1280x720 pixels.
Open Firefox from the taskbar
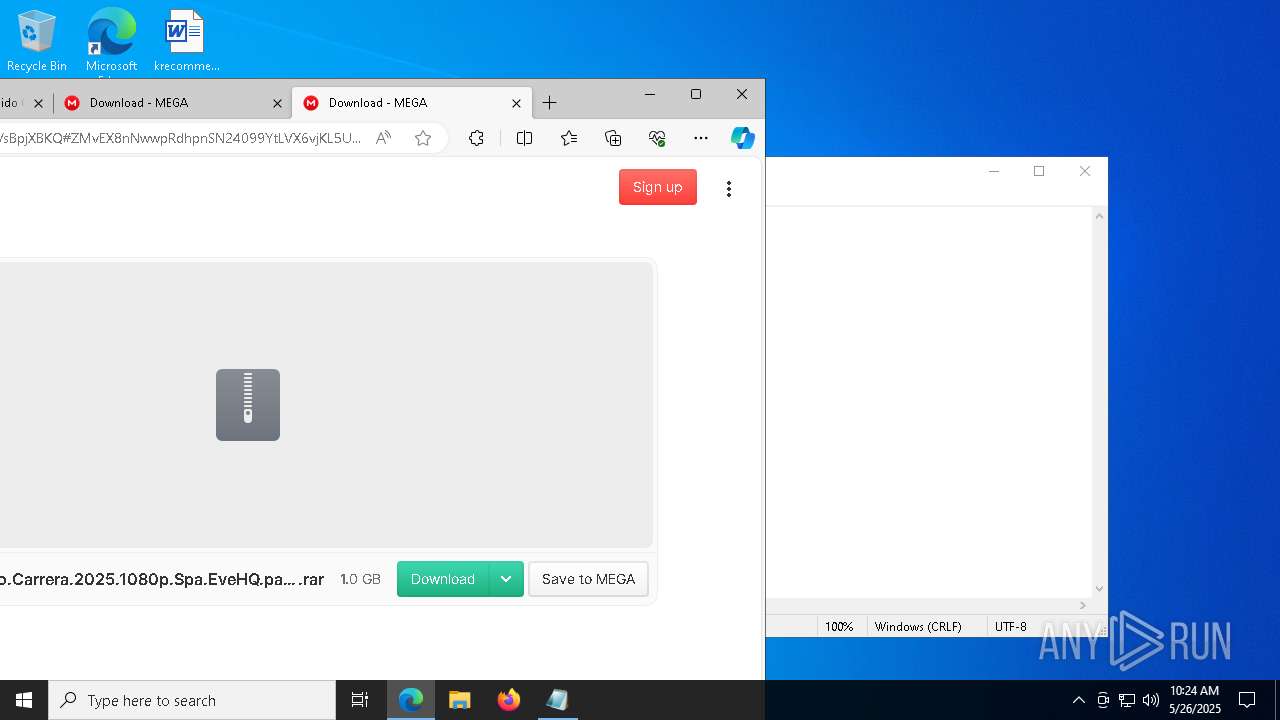[509, 700]
